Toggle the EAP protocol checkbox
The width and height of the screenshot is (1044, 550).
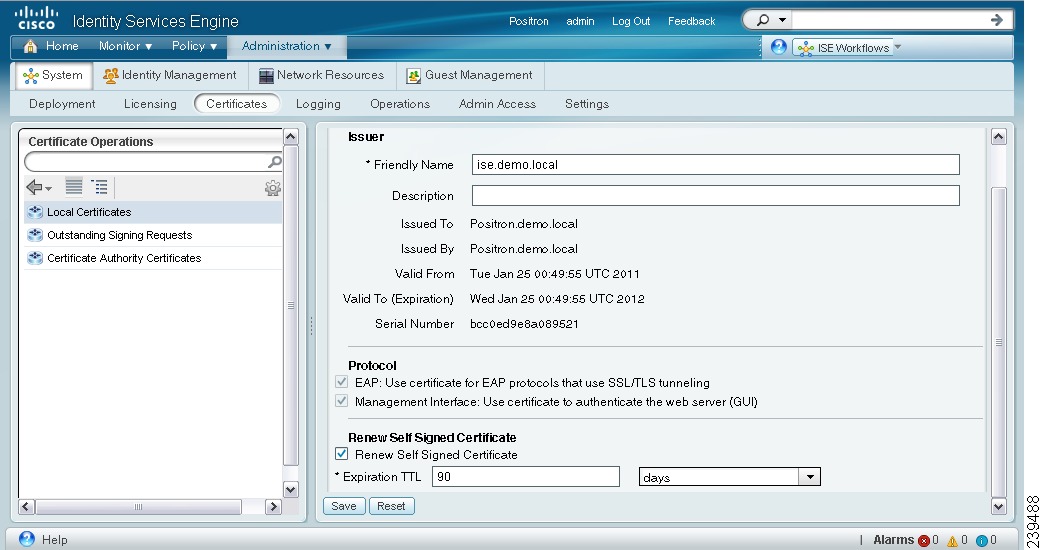point(342,382)
